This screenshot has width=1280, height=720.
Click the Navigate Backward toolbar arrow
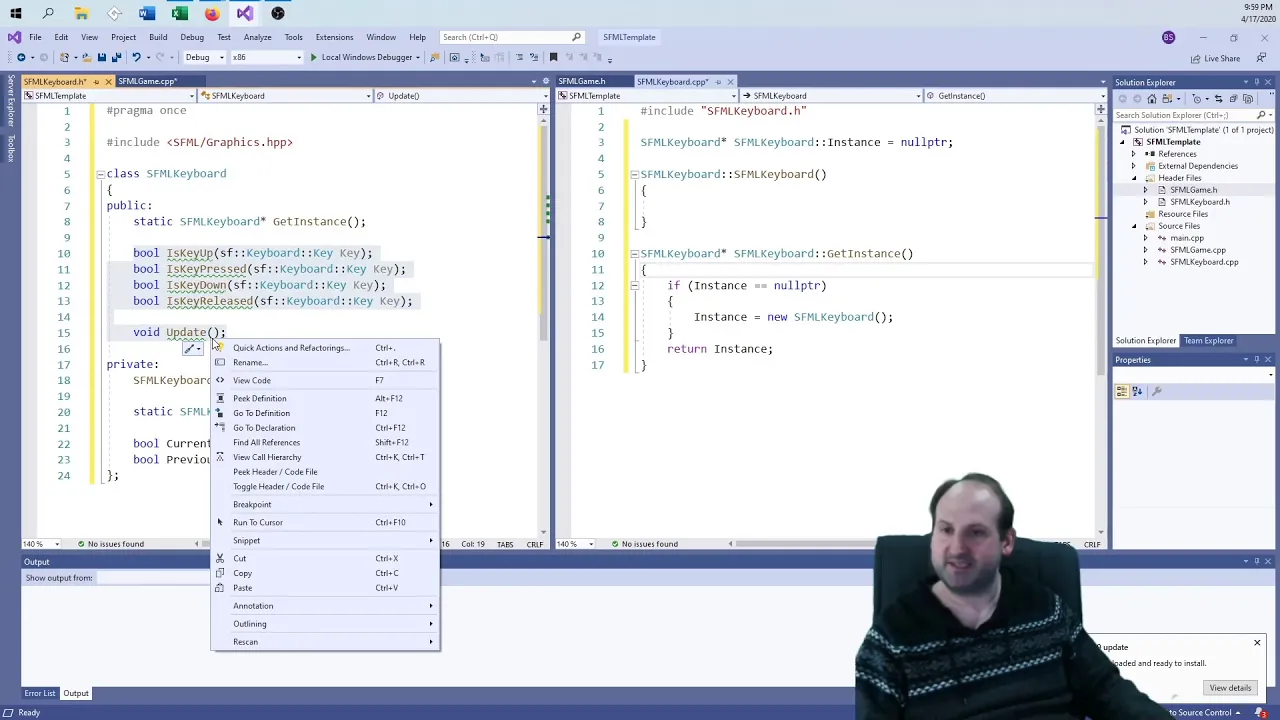(x=21, y=57)
